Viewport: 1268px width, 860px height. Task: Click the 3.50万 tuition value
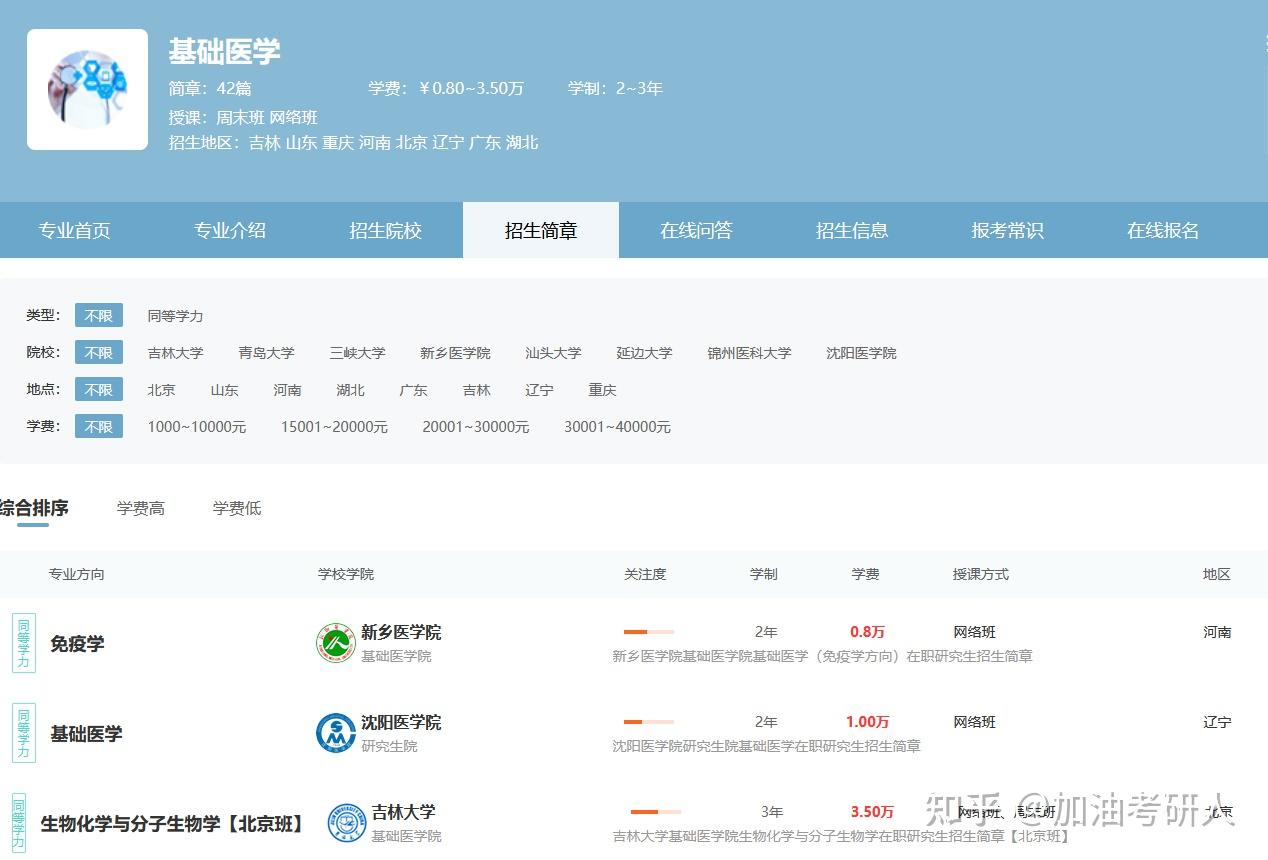pyautogui.click(x=872, y=812)
